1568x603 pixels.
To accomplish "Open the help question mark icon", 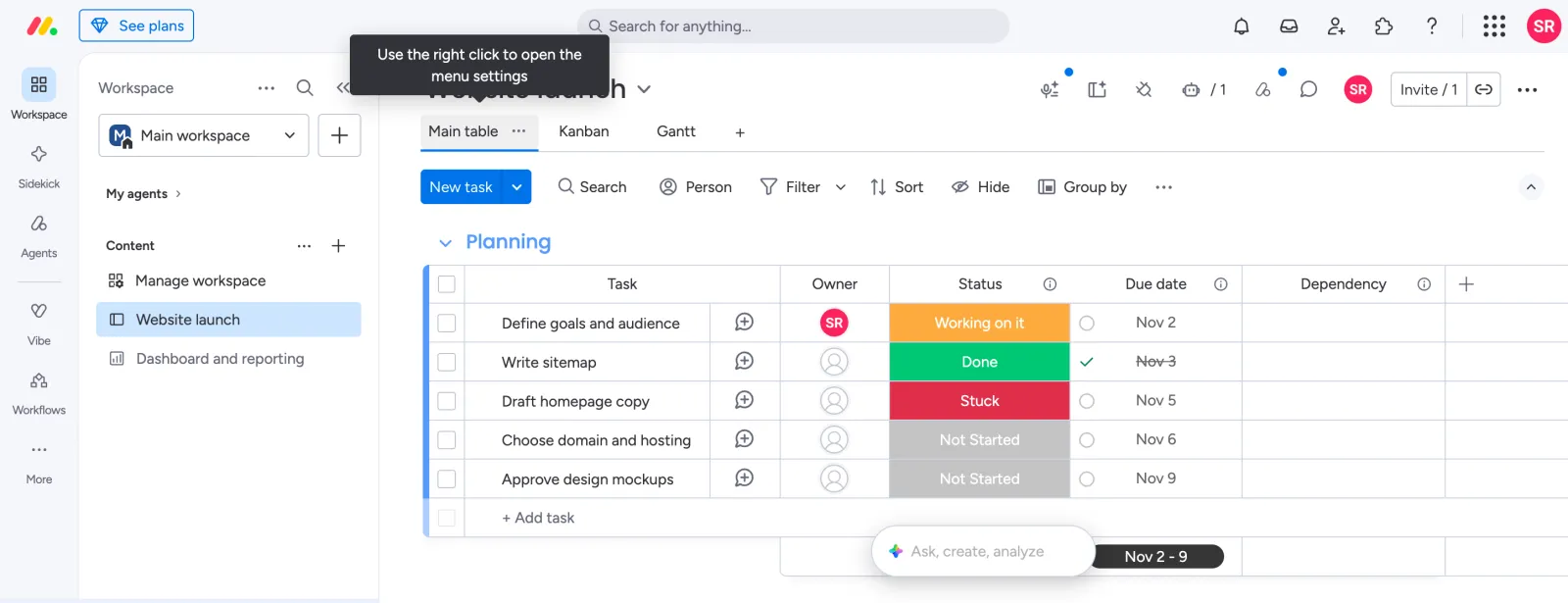I will [1432, 26].
